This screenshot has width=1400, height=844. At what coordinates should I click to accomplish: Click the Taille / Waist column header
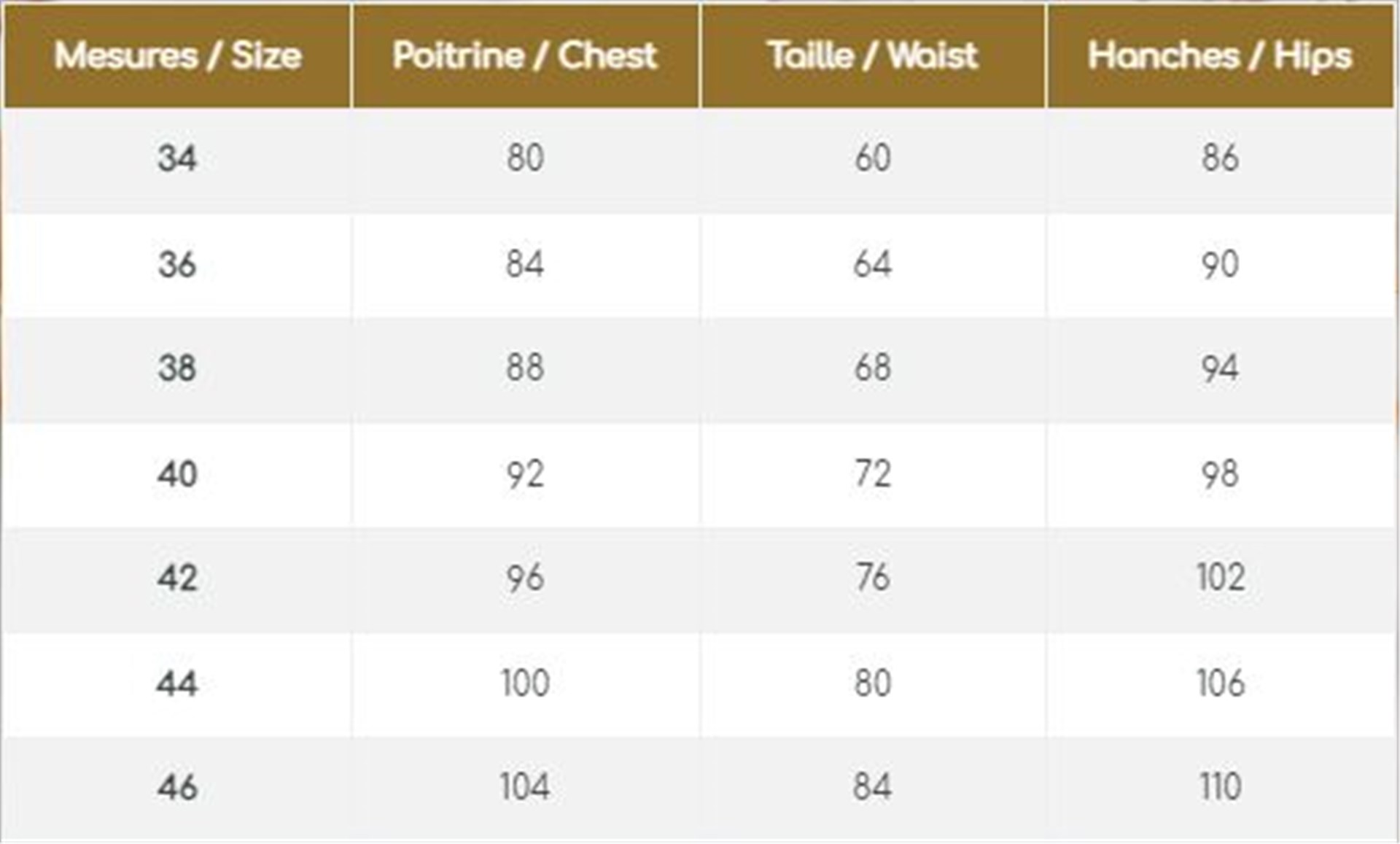point(873,55)
